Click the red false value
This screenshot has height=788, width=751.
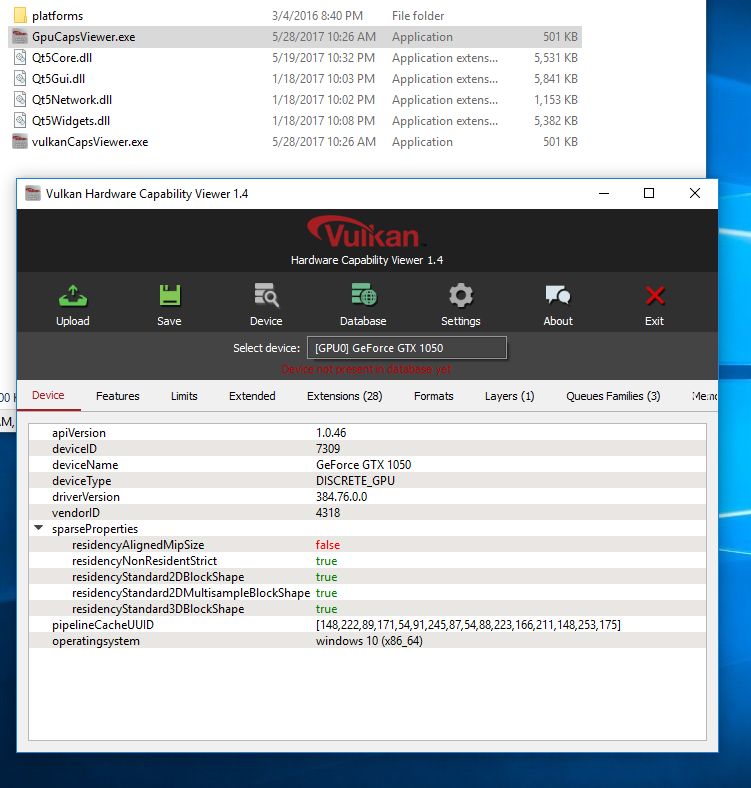(x=328, y=545)
